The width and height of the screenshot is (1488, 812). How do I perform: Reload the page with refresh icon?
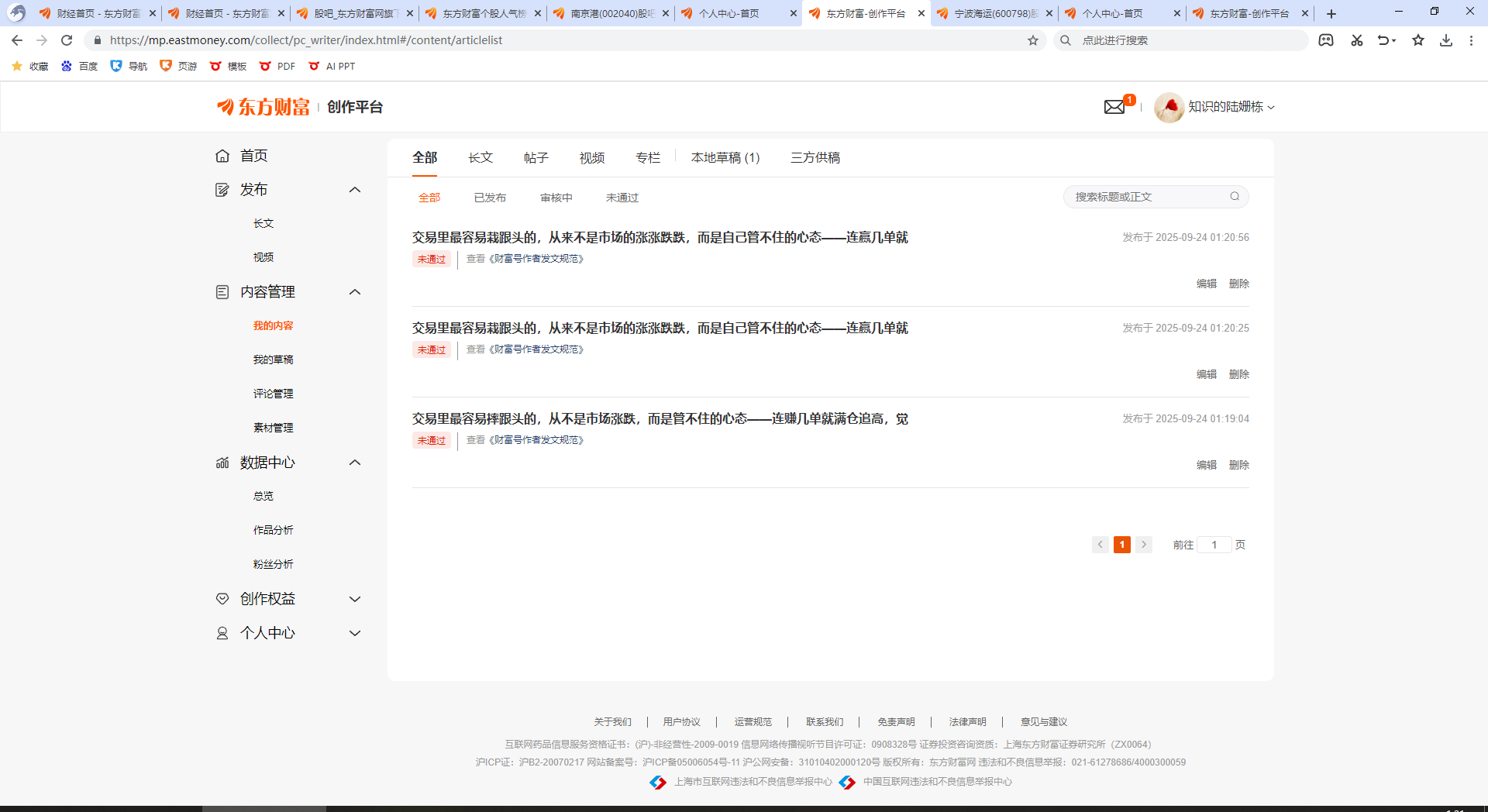pos(67,40)
